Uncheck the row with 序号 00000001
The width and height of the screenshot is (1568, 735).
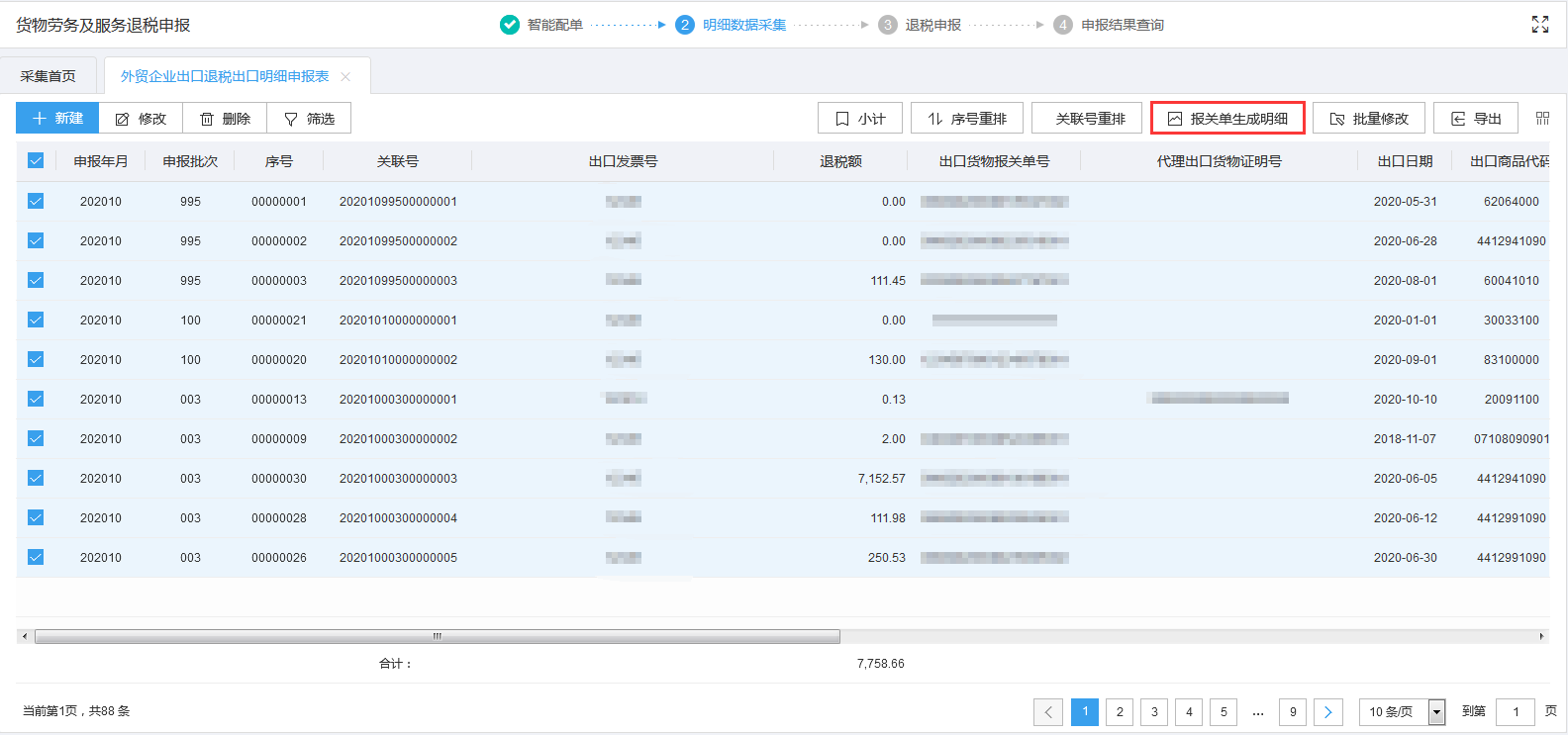(36, 201)
